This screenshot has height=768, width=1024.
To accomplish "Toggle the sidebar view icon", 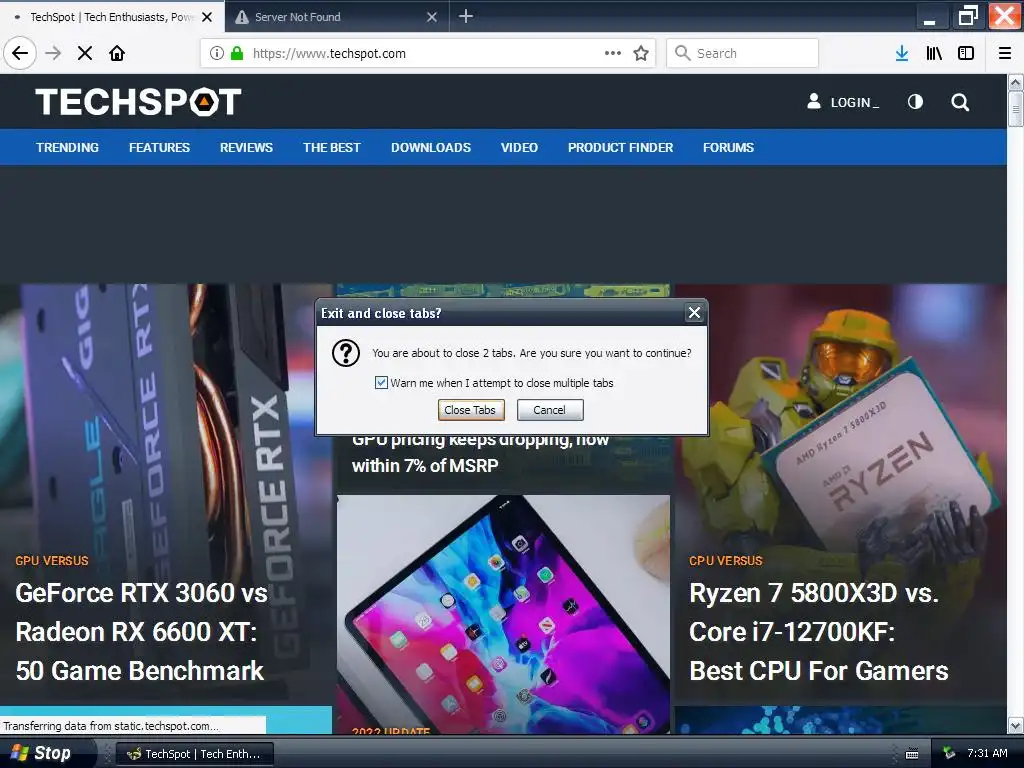I will click(x=966, y=53).
